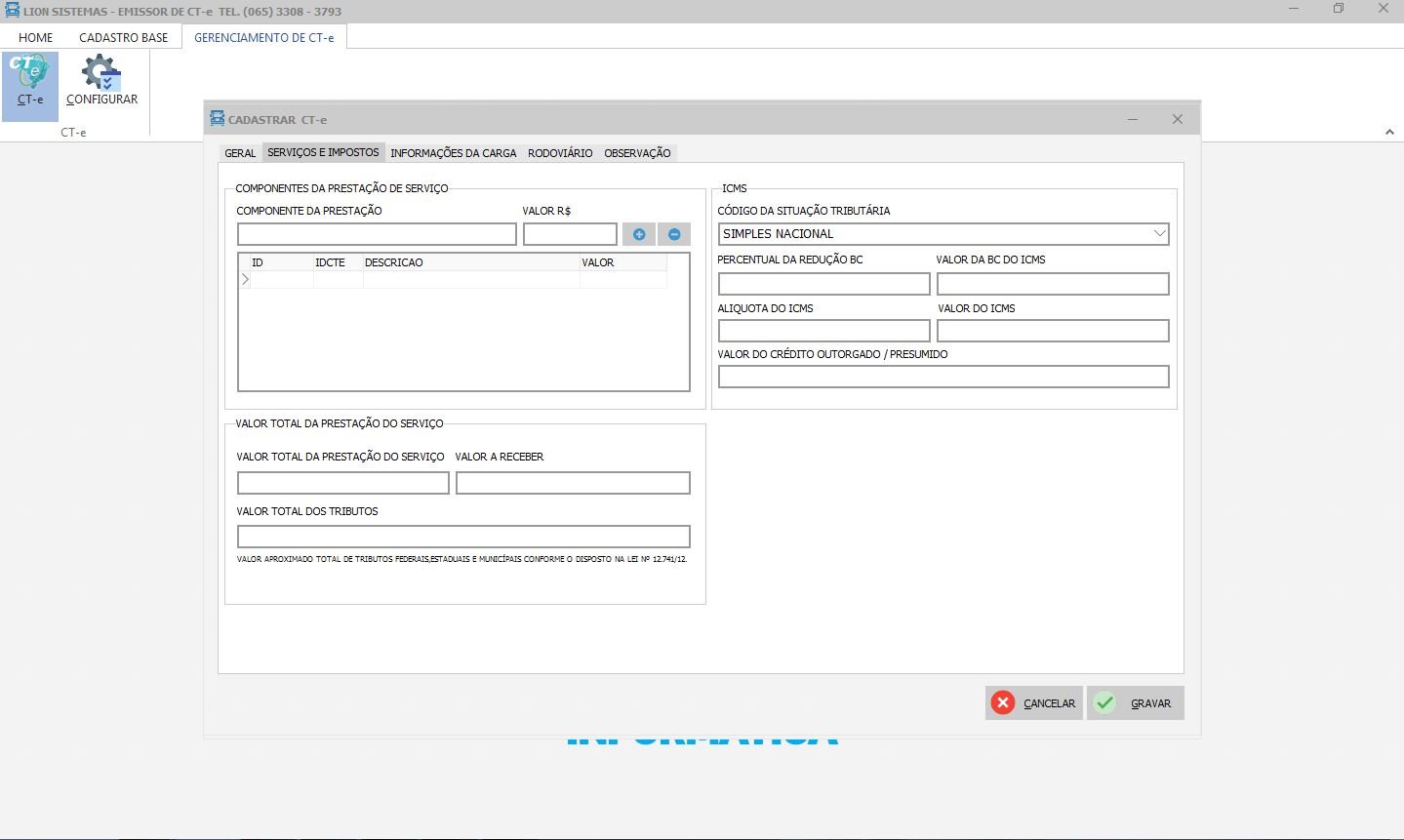The image size is (1404, 840).
Task: Focus Valor Total dos Tributos field
Action: pyautogui.click(x=463, y=537)
